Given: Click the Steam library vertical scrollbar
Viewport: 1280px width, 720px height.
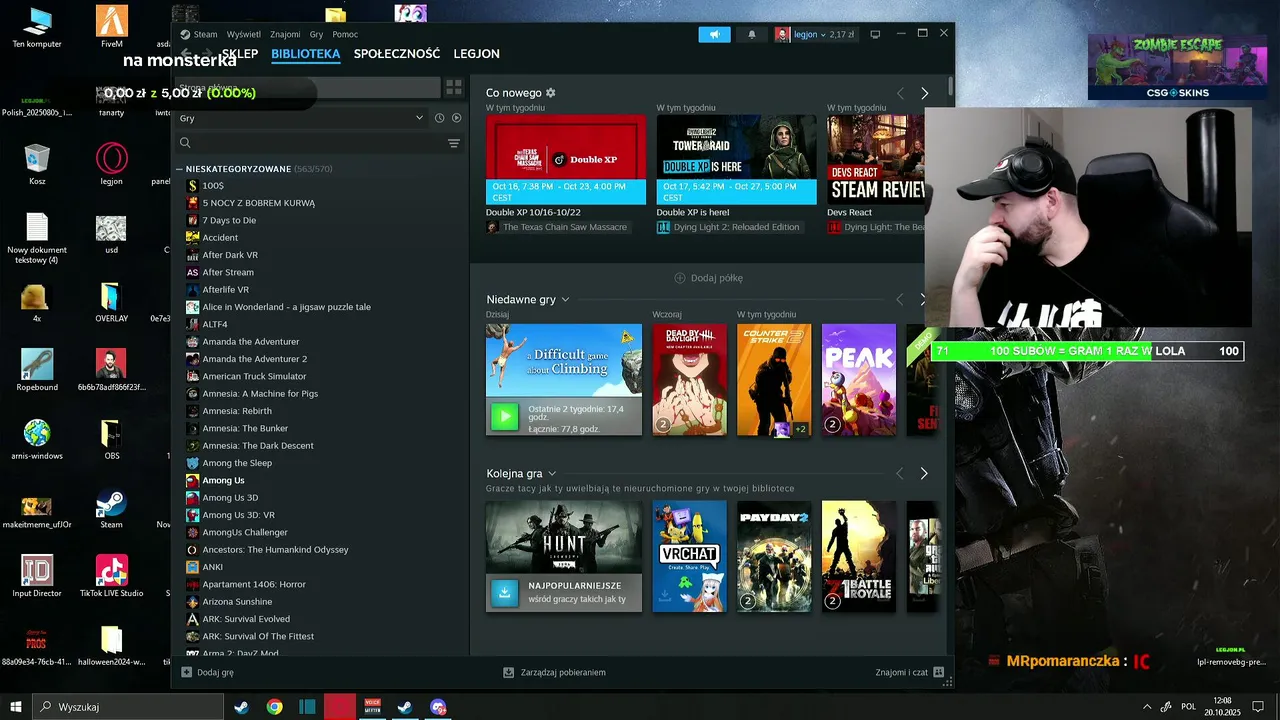Looking at the screenshot, I should (x=950, y=86).
